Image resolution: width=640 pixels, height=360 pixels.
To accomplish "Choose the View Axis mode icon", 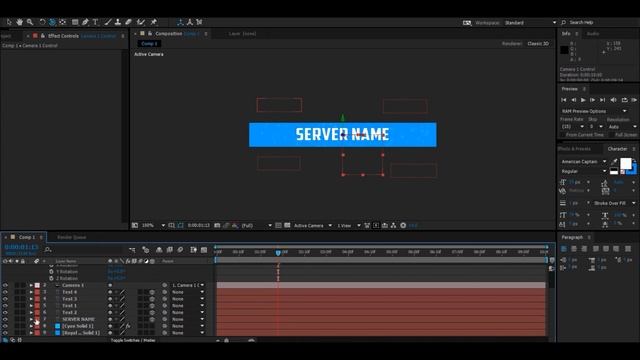I will 200,22.
